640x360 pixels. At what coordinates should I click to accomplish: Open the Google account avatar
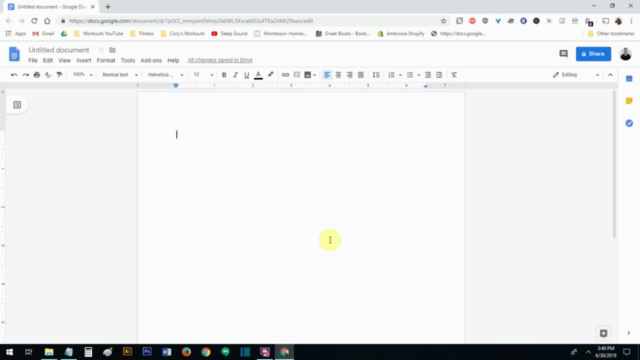[x=625, y=54]
